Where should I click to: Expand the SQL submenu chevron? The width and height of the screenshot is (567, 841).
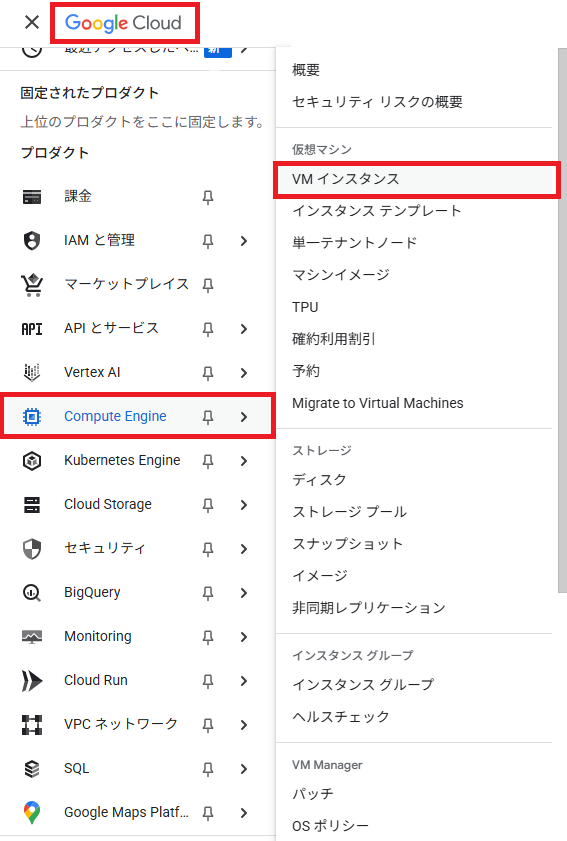tap(244, 769)
